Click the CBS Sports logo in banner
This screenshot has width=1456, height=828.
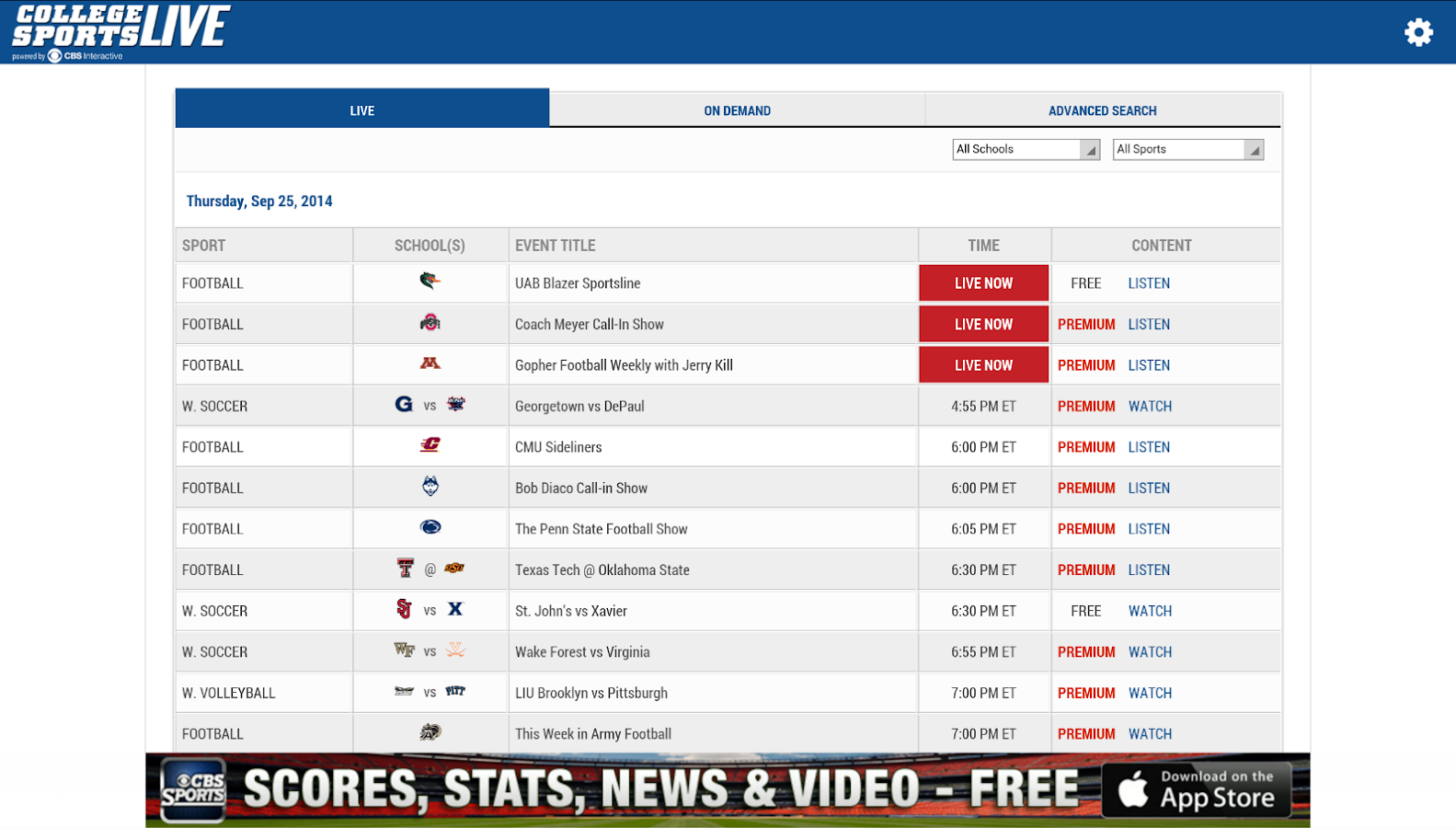[193, 789]
